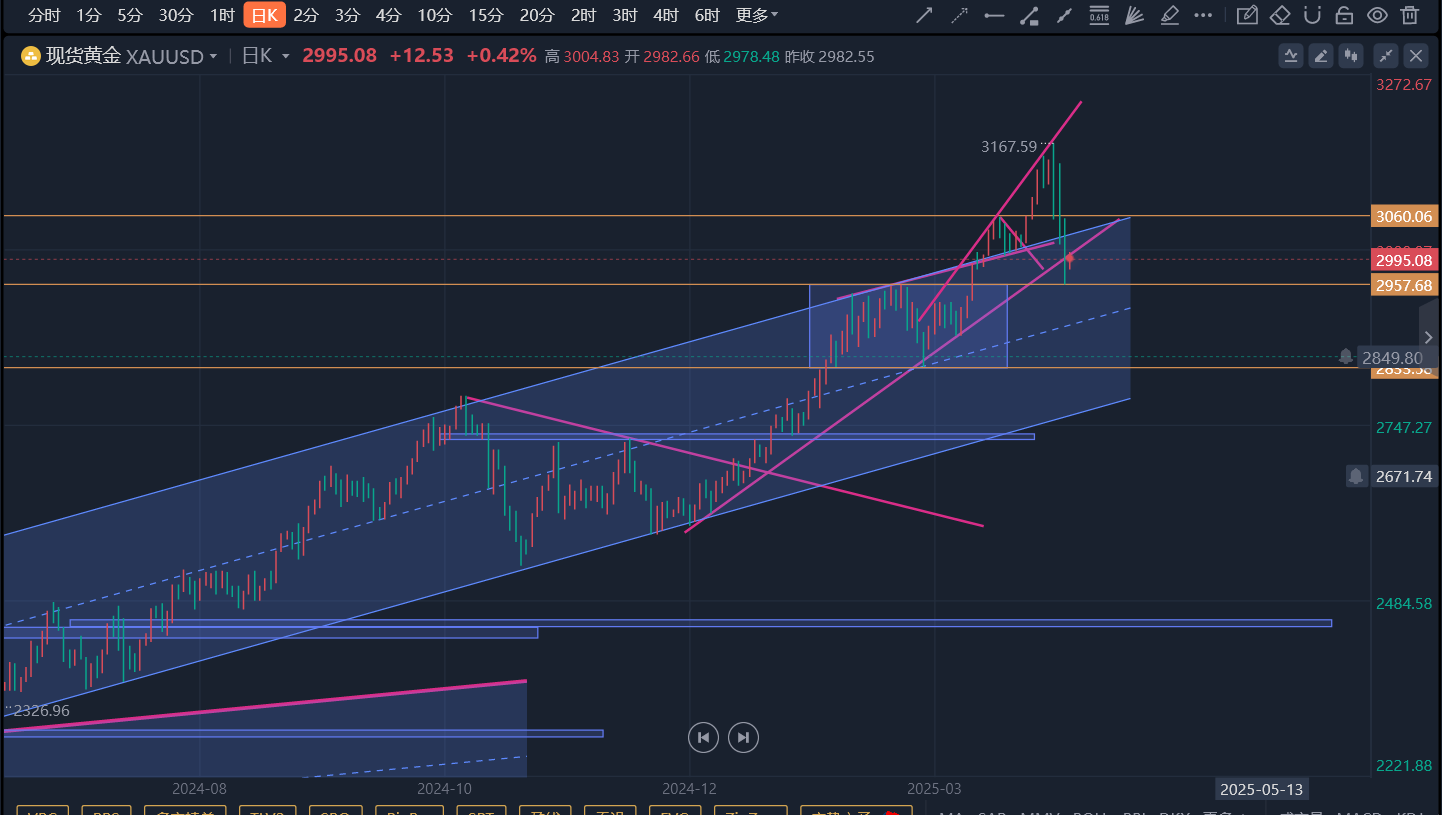
Task: Select the Fibonacci 0.618 retracement tool
Action: pos(1099,15)
